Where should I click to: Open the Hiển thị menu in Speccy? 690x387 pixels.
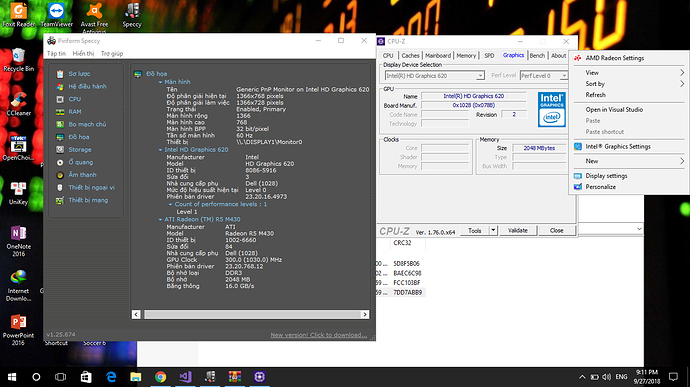point(83,53)
